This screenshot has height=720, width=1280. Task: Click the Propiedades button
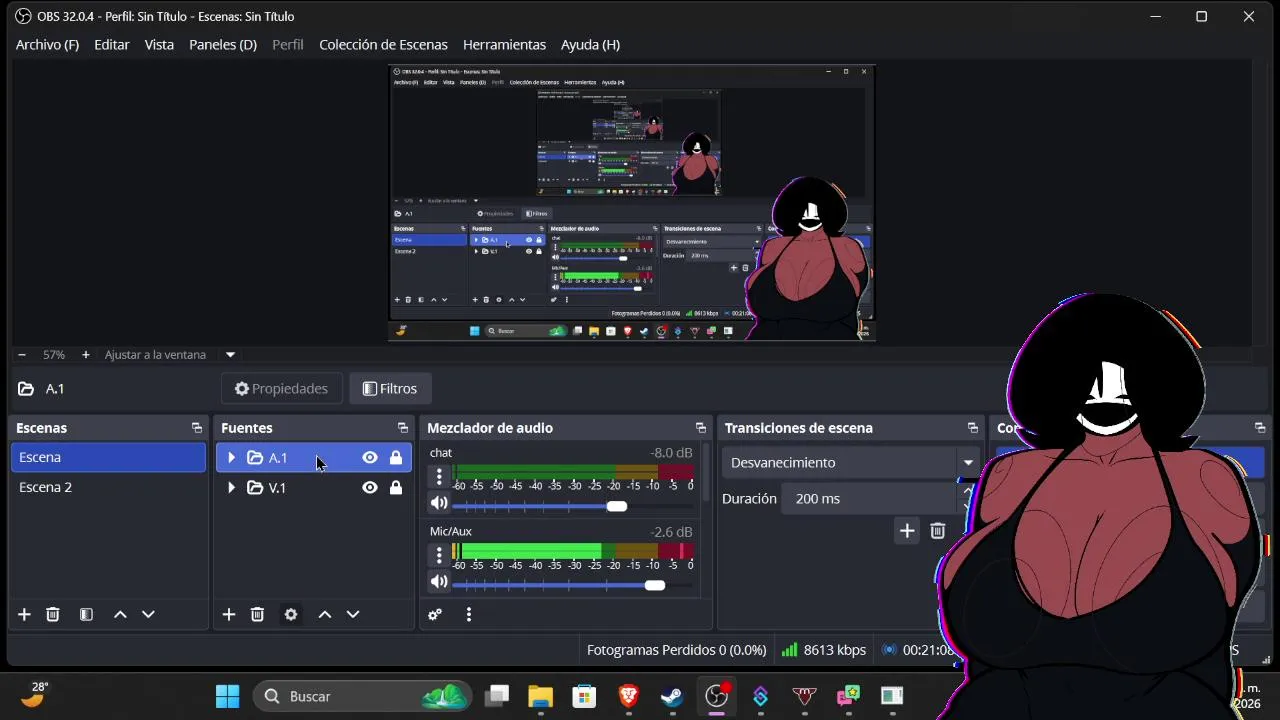[281, 389]
